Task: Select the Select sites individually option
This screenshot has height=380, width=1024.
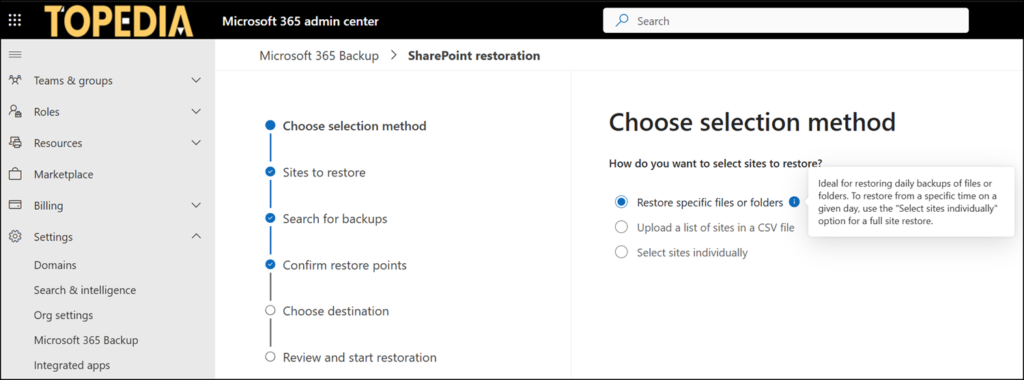Action: 622,252
